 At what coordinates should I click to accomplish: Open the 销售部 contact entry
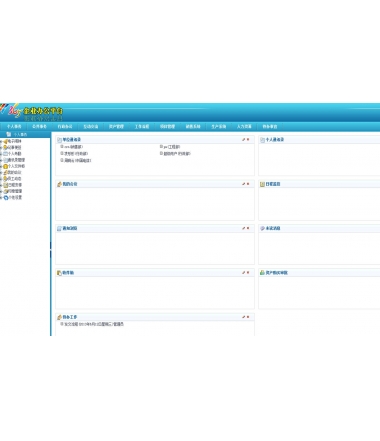tap(73, 147)
